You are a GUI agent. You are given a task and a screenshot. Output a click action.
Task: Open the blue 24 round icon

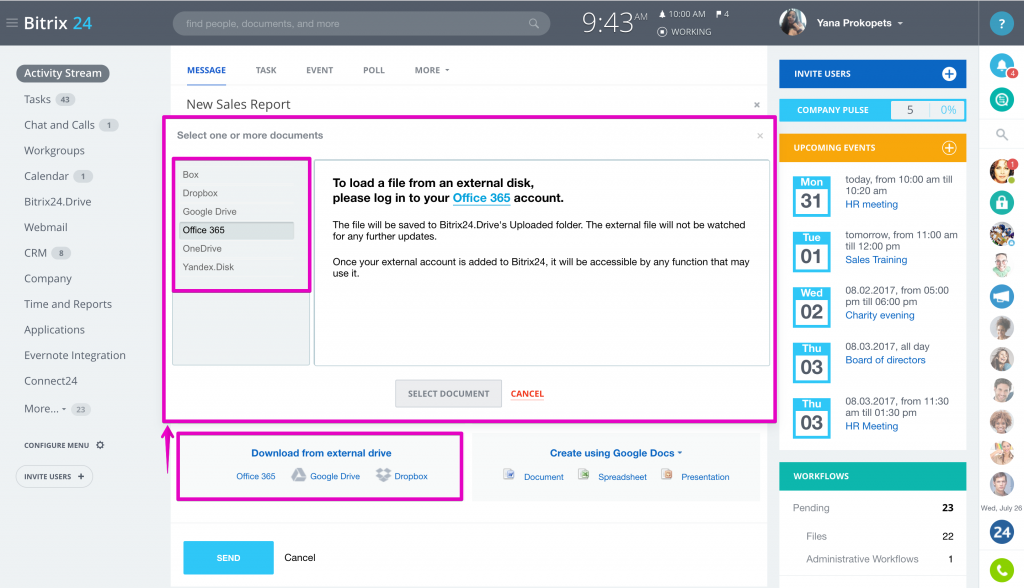point(1002,532)
